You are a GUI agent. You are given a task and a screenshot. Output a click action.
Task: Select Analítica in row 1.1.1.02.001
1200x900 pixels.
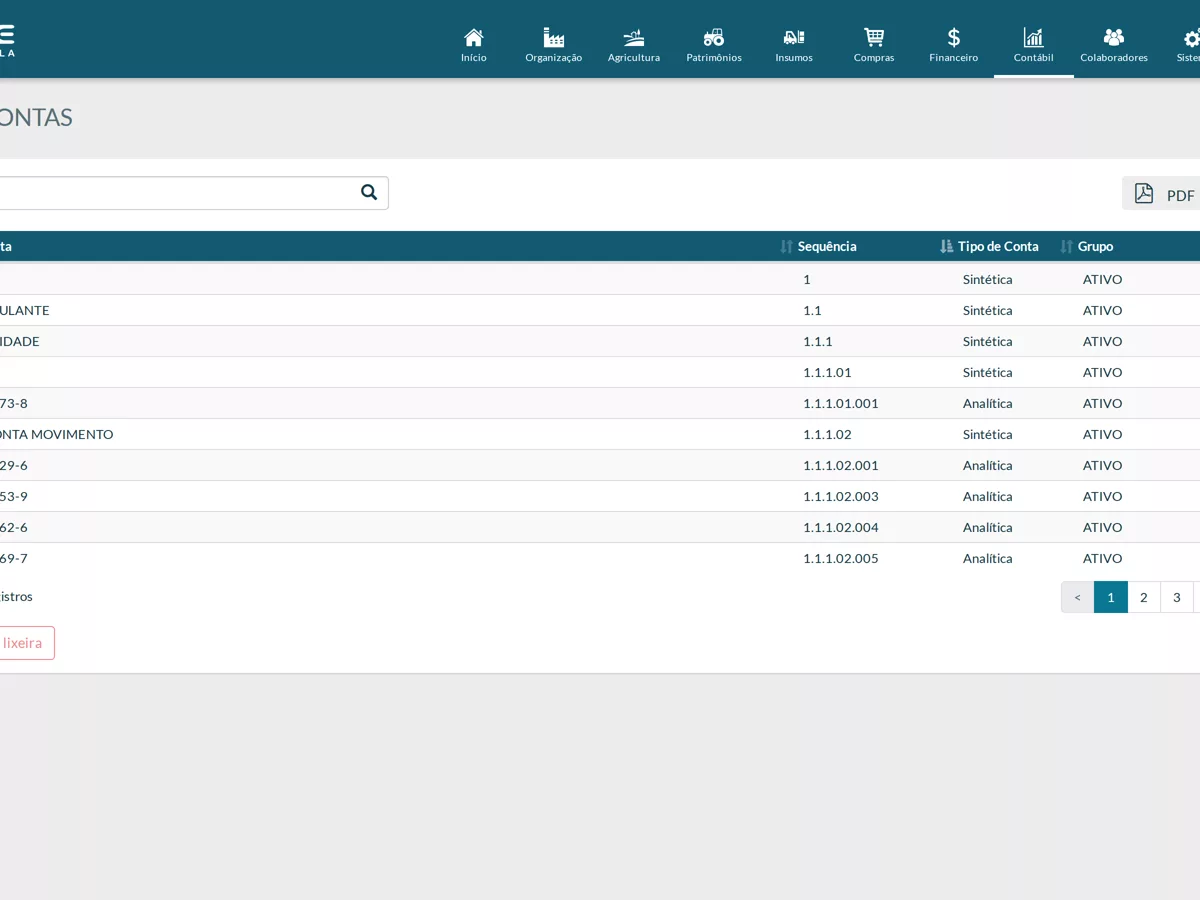987,465
